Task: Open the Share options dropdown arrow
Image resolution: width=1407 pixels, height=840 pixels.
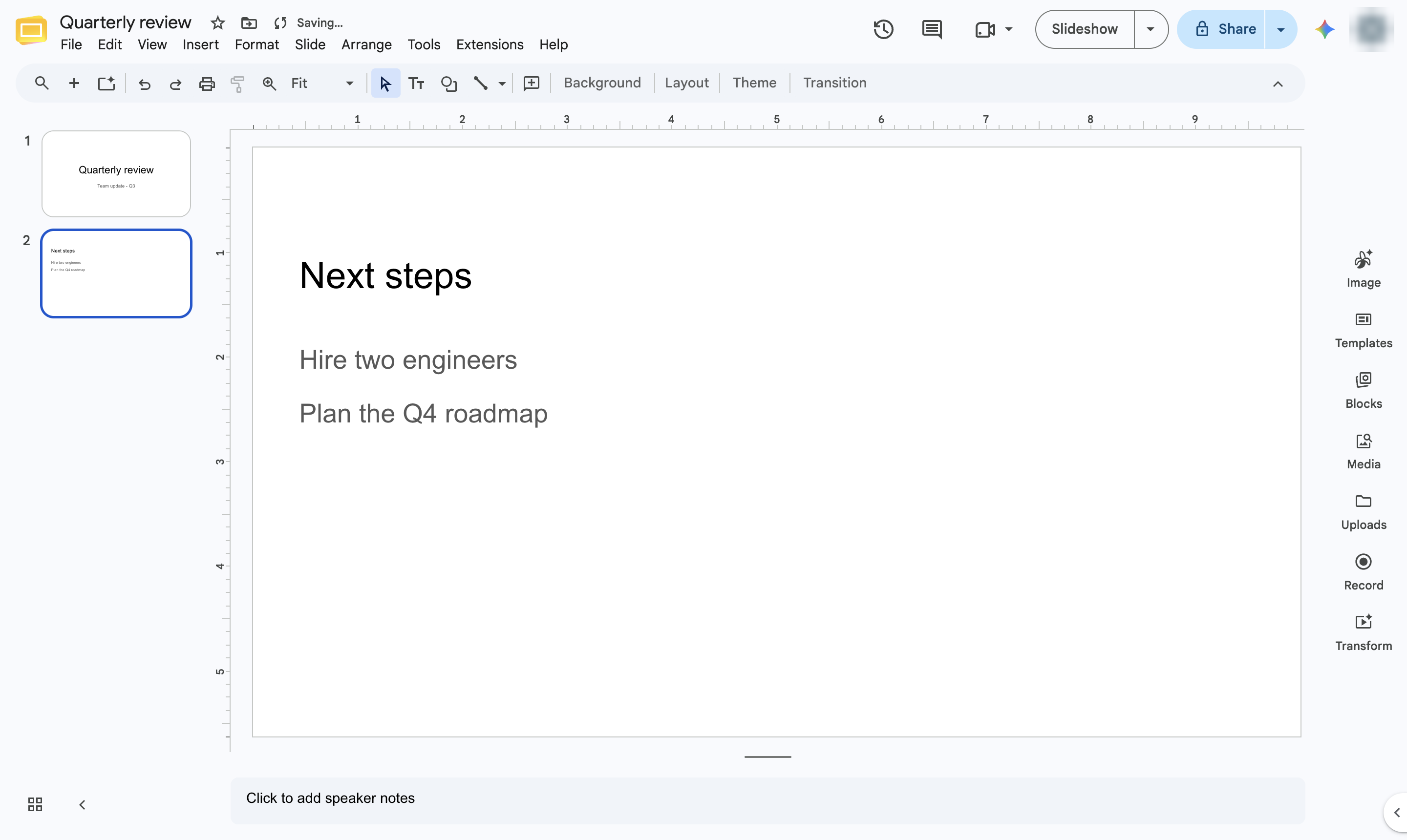Action: (1280, 29)
